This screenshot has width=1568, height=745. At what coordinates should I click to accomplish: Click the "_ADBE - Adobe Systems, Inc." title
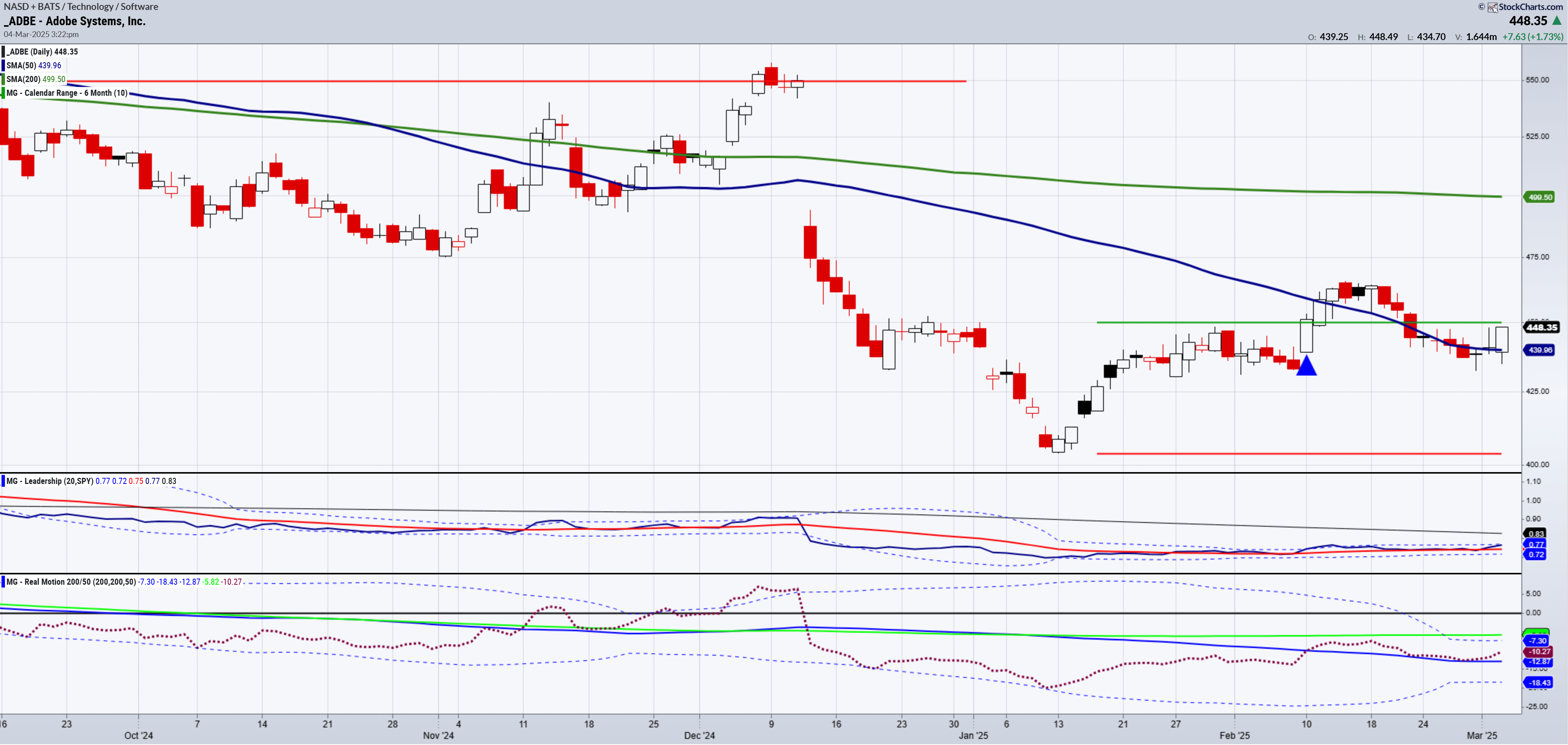75,21
